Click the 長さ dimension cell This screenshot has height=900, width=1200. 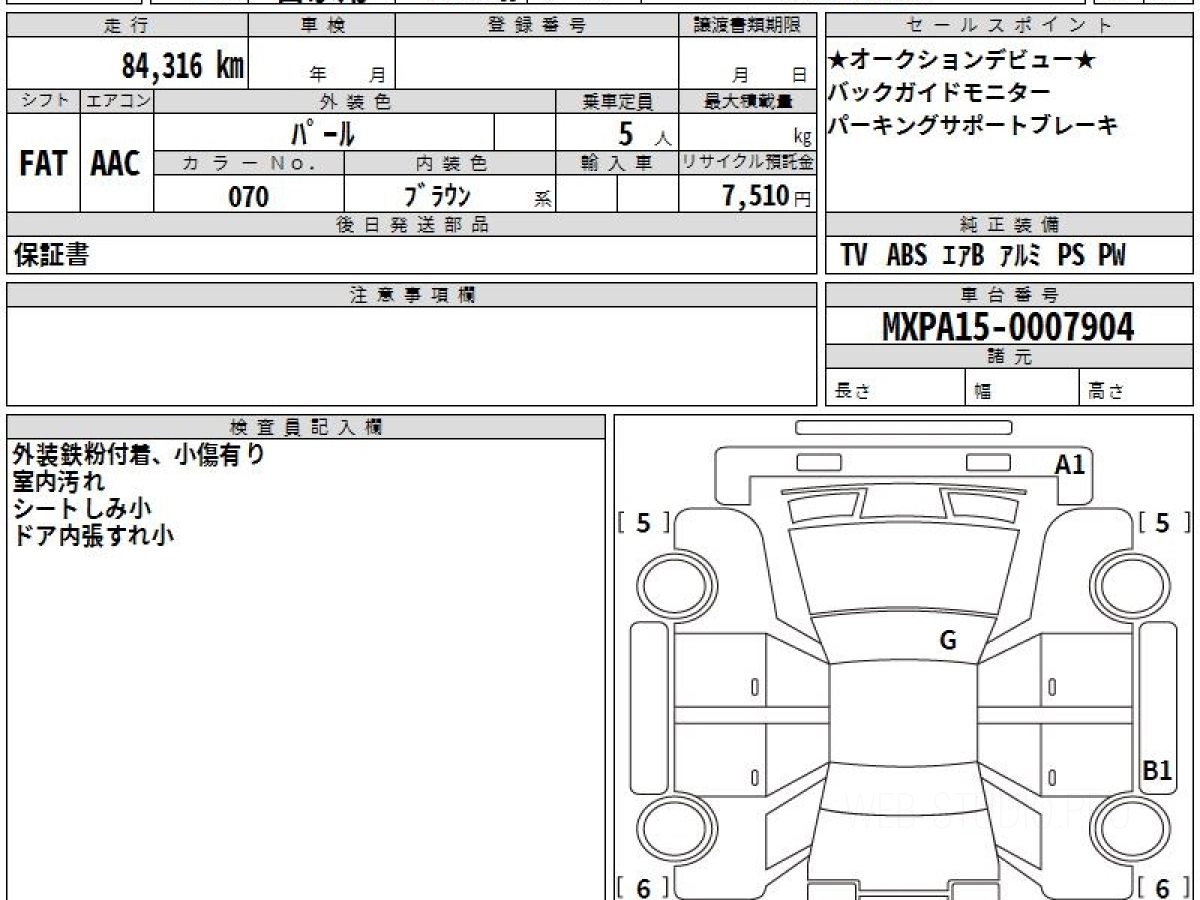(895, 388)
